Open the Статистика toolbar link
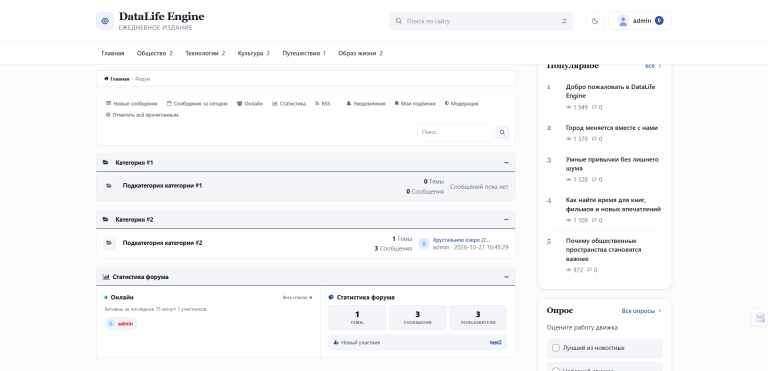The width and height of the screenshot is (768, 371). [x=289, y=104]
